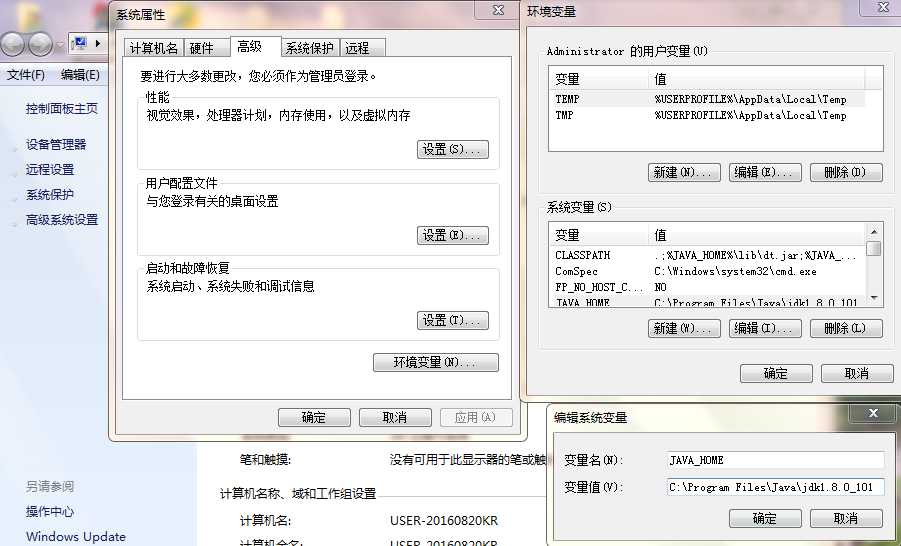
Task: Click 新建(N) for user variables
Action: point(684,172)
